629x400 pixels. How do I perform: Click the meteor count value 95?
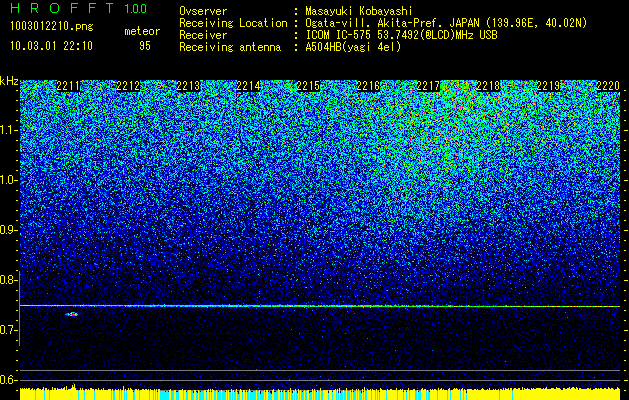click(145, 46)
